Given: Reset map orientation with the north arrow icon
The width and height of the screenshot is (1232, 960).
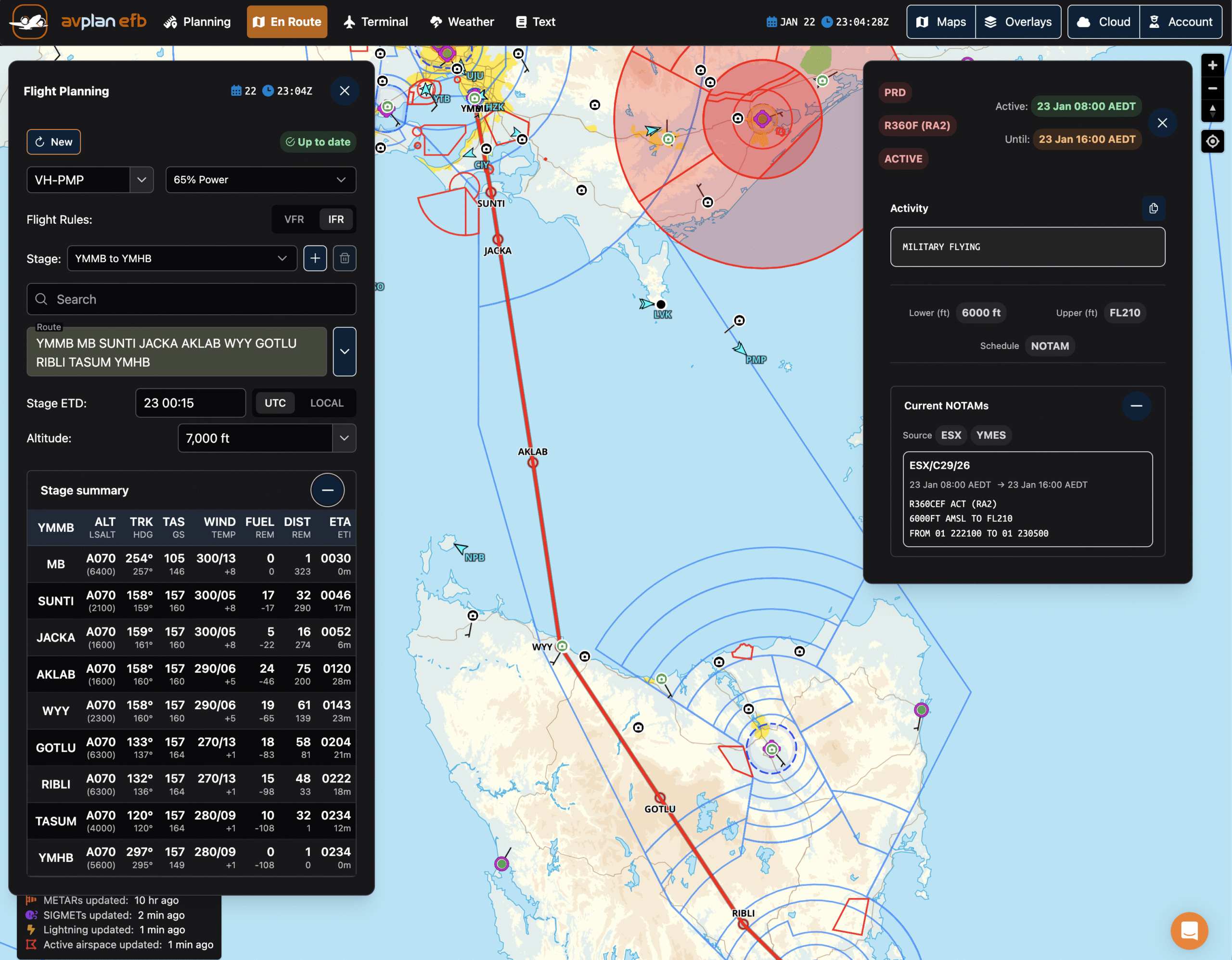Looking at the screenshot, I should [x=1212, y=110].
